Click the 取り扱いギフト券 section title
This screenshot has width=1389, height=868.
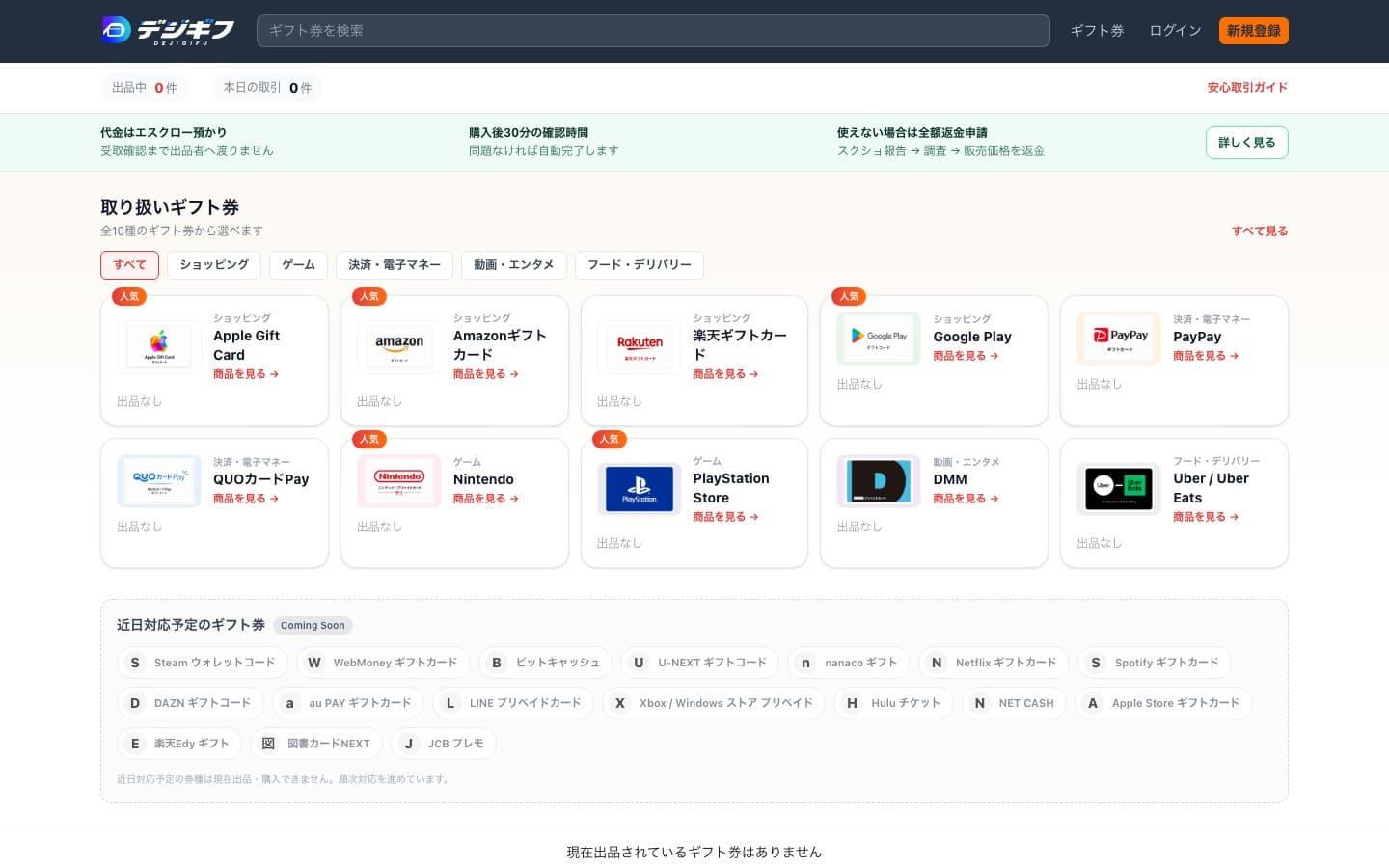170,207
